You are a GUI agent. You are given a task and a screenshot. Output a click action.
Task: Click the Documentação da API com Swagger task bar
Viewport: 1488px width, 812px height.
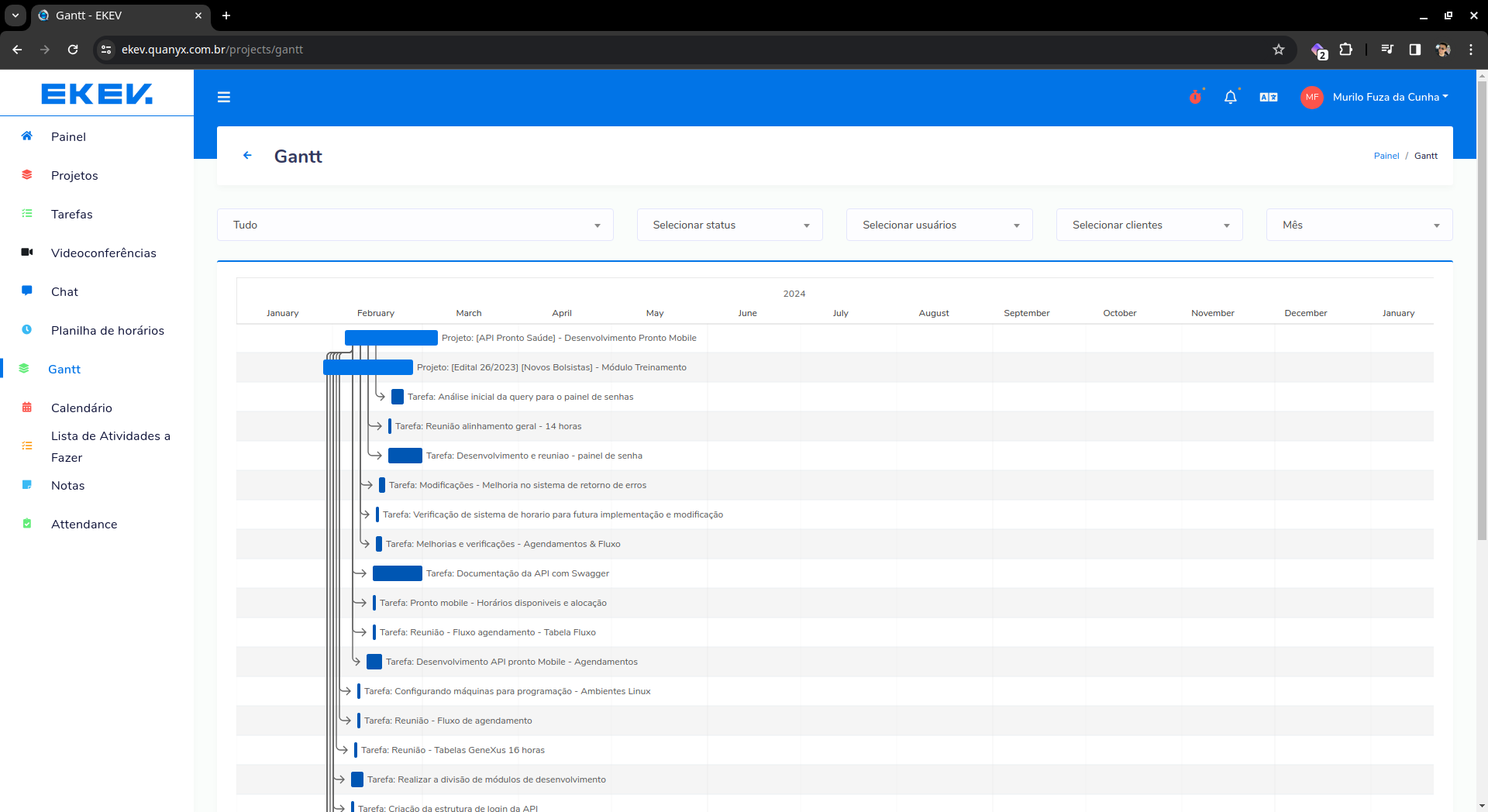click(397, 573)
